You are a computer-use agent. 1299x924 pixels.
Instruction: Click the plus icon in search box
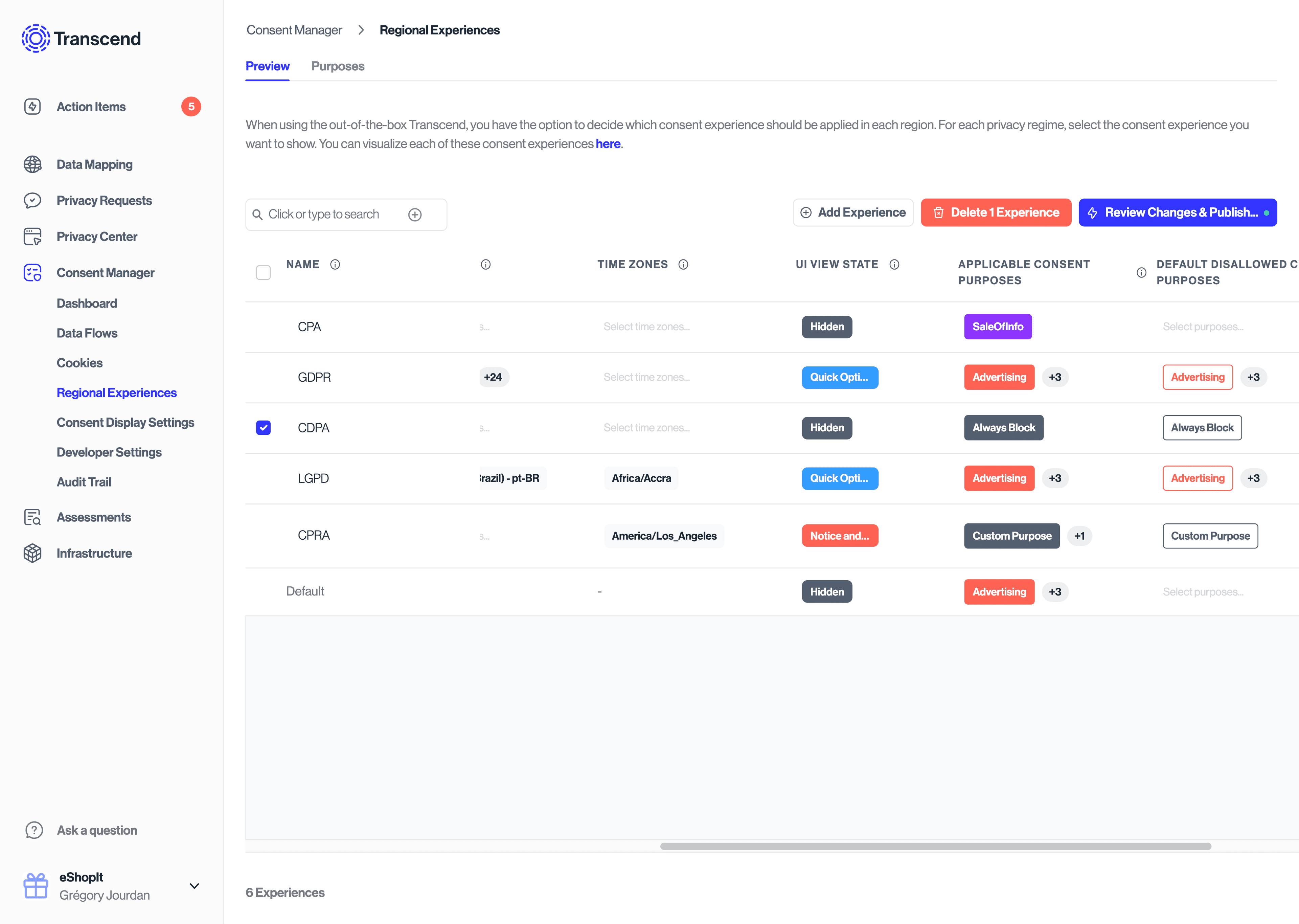tap(415, 215)
